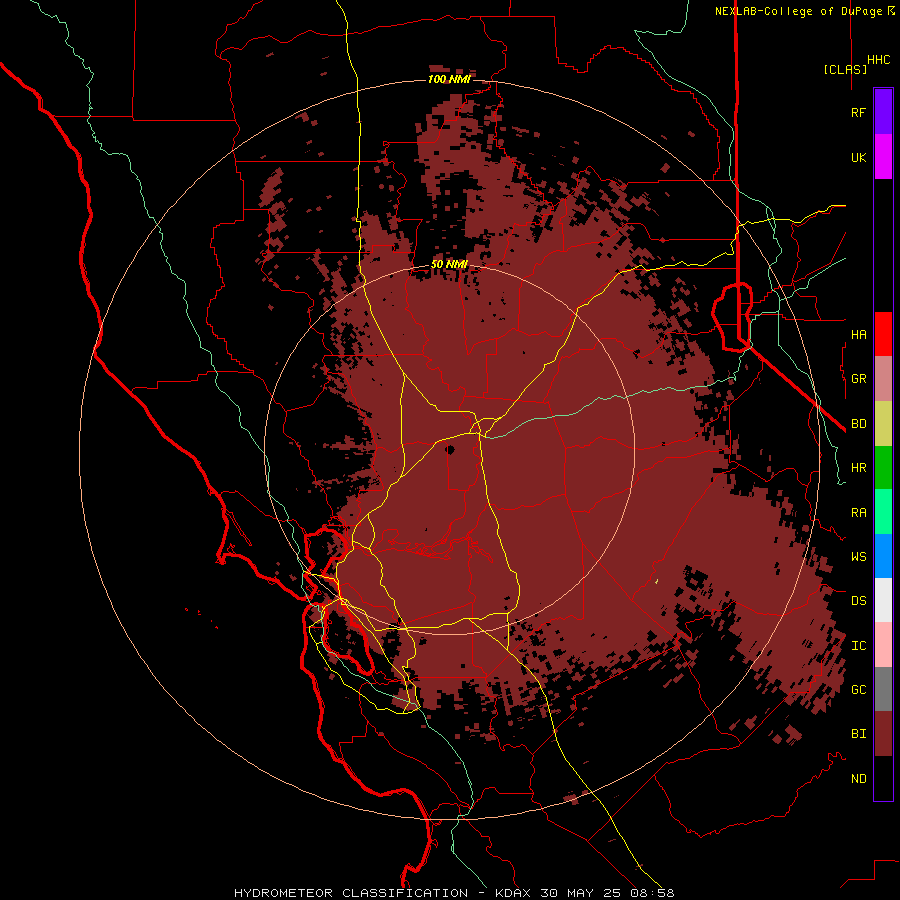The height and width of the screenshot is (900, 900).
Task: Select the GC gray legend swatch
Action: click(x=883, y=689)
